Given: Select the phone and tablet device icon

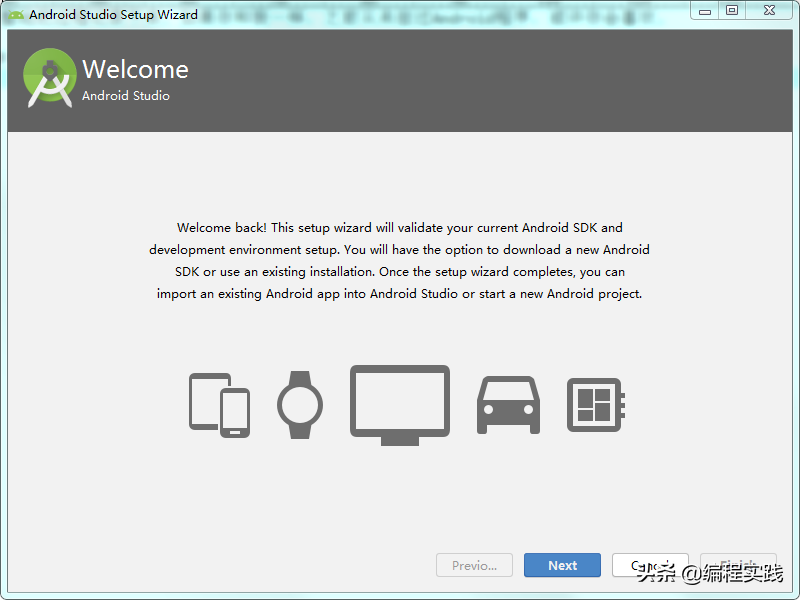Looking at the screenshot, I should 219,405.
